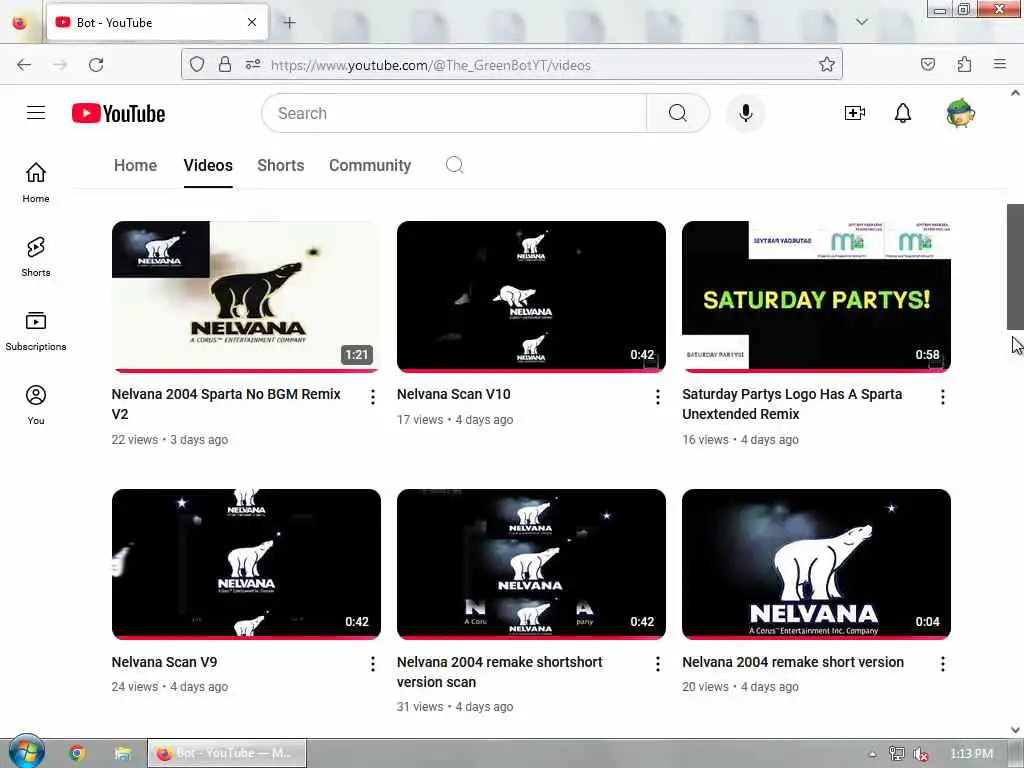Play the 0:04 Nelvana remake thumbnail

point(816,564)
